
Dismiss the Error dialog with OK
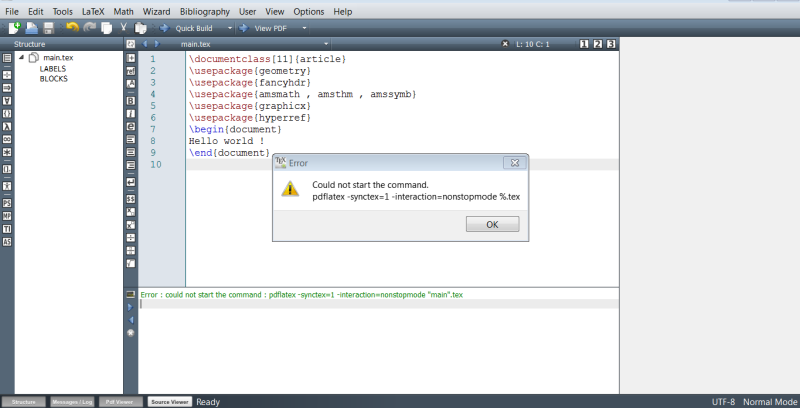tap(492, 224)
